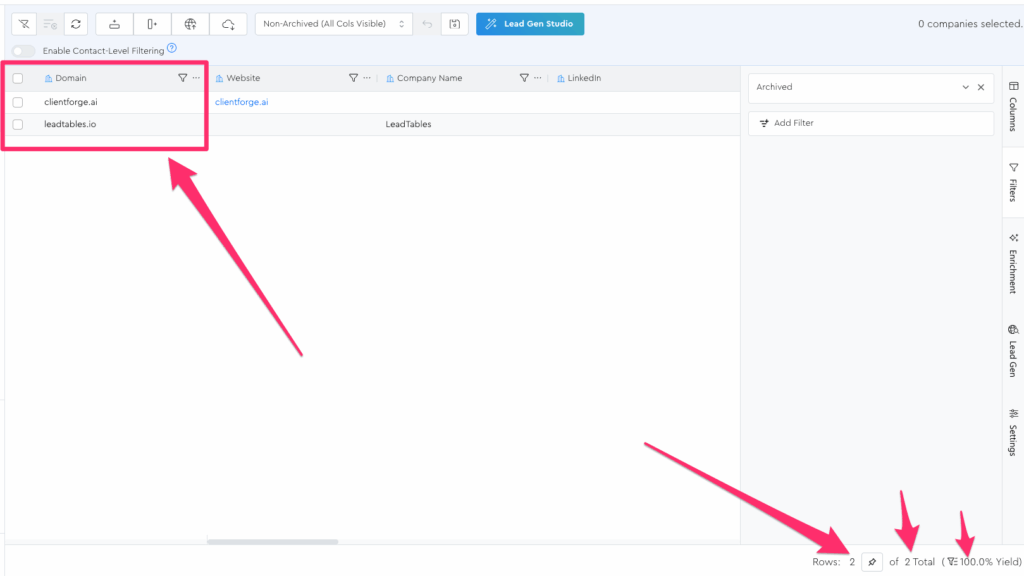The image size is (1024, 576).
Task: Click the refresh table icon
Action: click(x=75, y=24)
